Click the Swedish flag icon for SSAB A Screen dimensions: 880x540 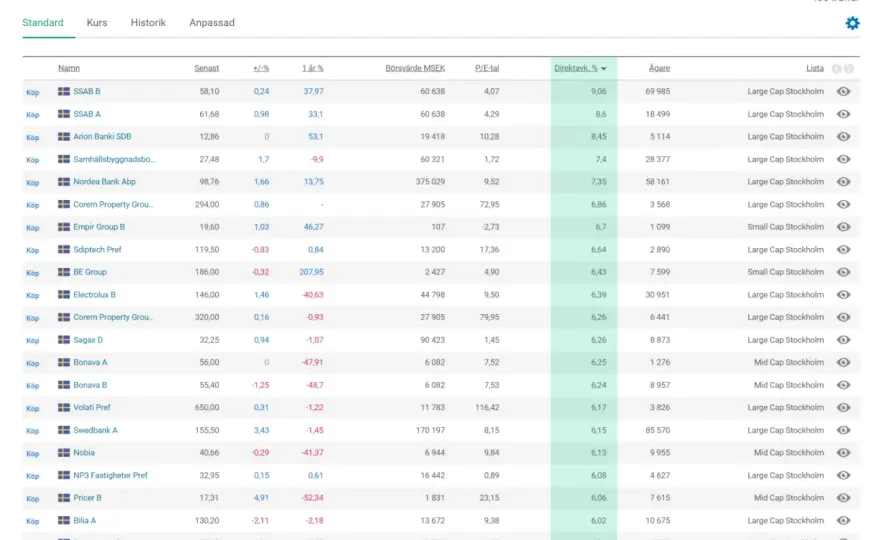pyautogui.click(x=64, y=114)
